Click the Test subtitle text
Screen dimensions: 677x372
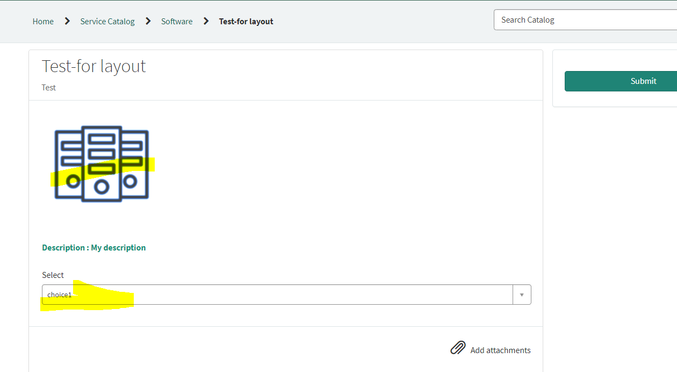[x=48, y=88]
